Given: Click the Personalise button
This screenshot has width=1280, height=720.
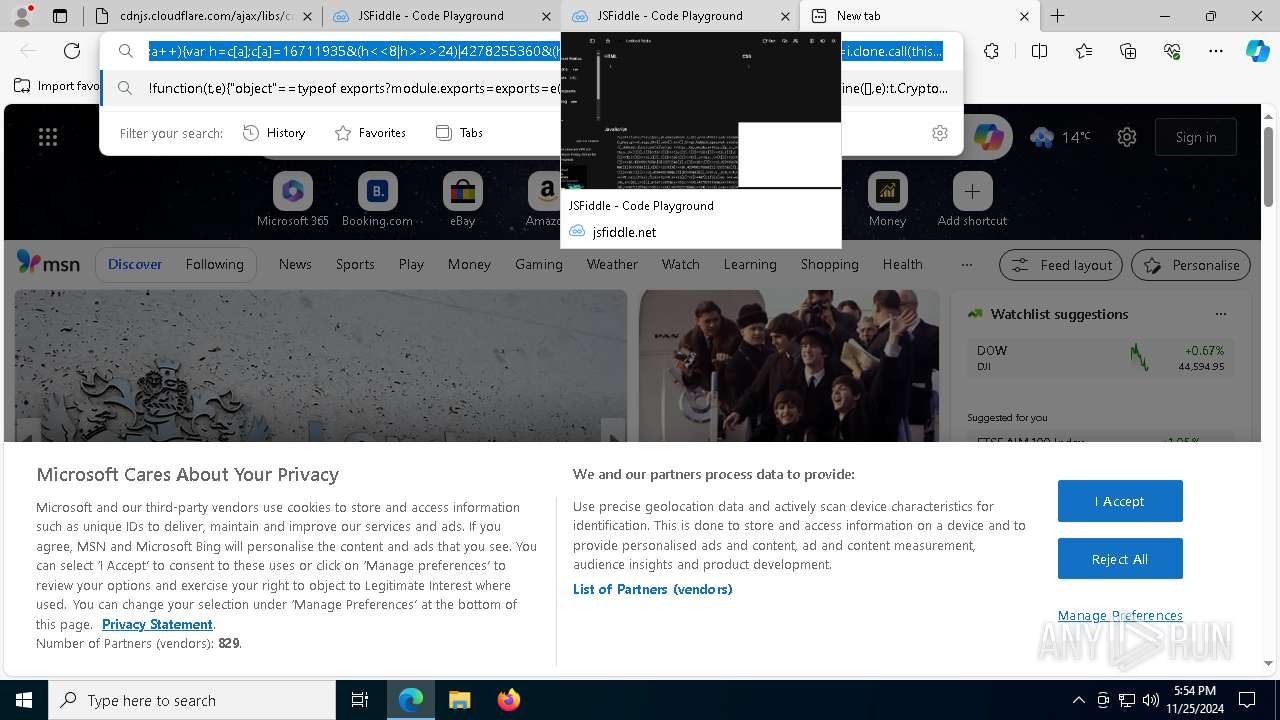Looking at the screenshot, I should [x=1191, y=265].
